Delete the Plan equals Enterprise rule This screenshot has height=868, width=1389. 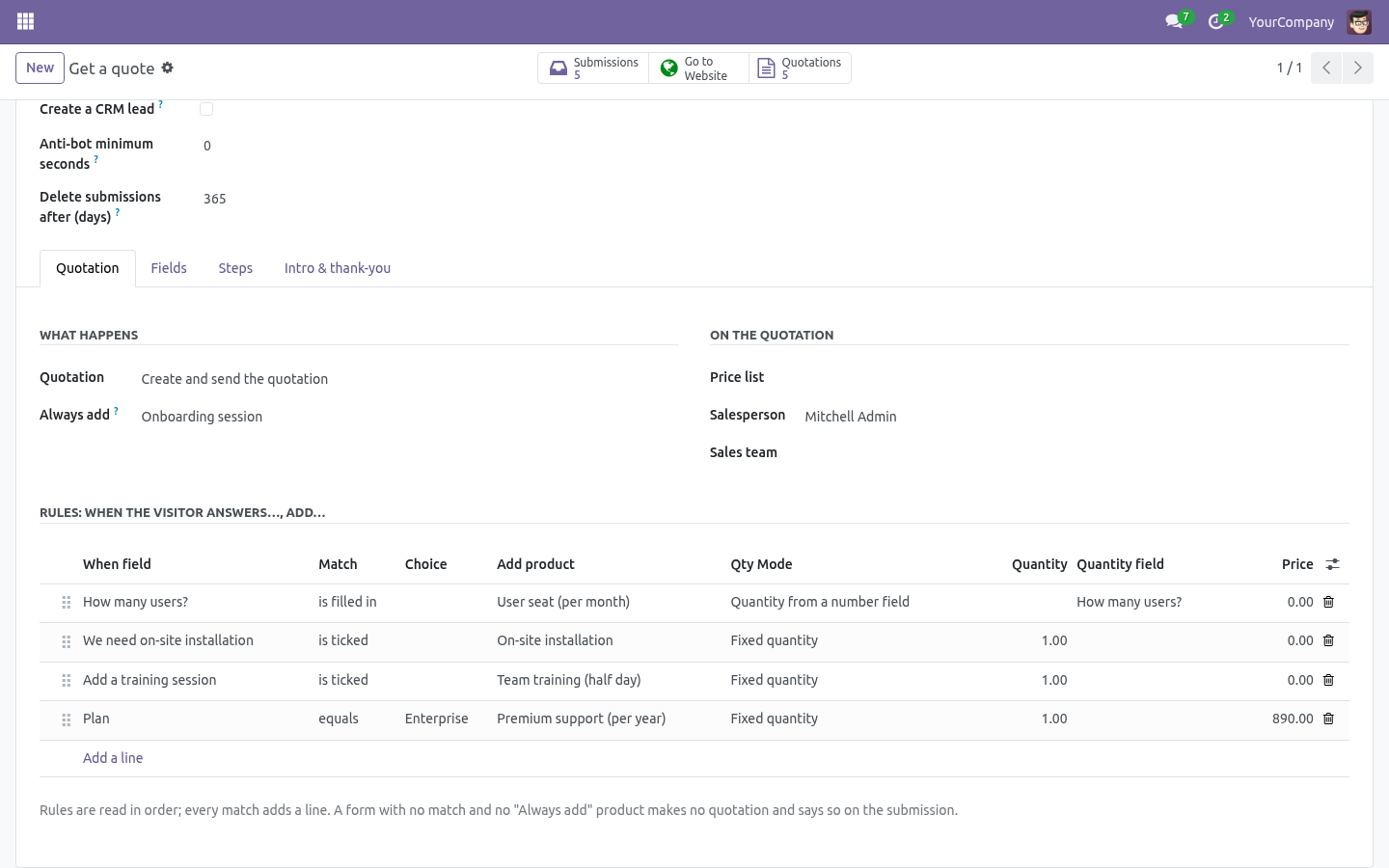point(1328,719)
